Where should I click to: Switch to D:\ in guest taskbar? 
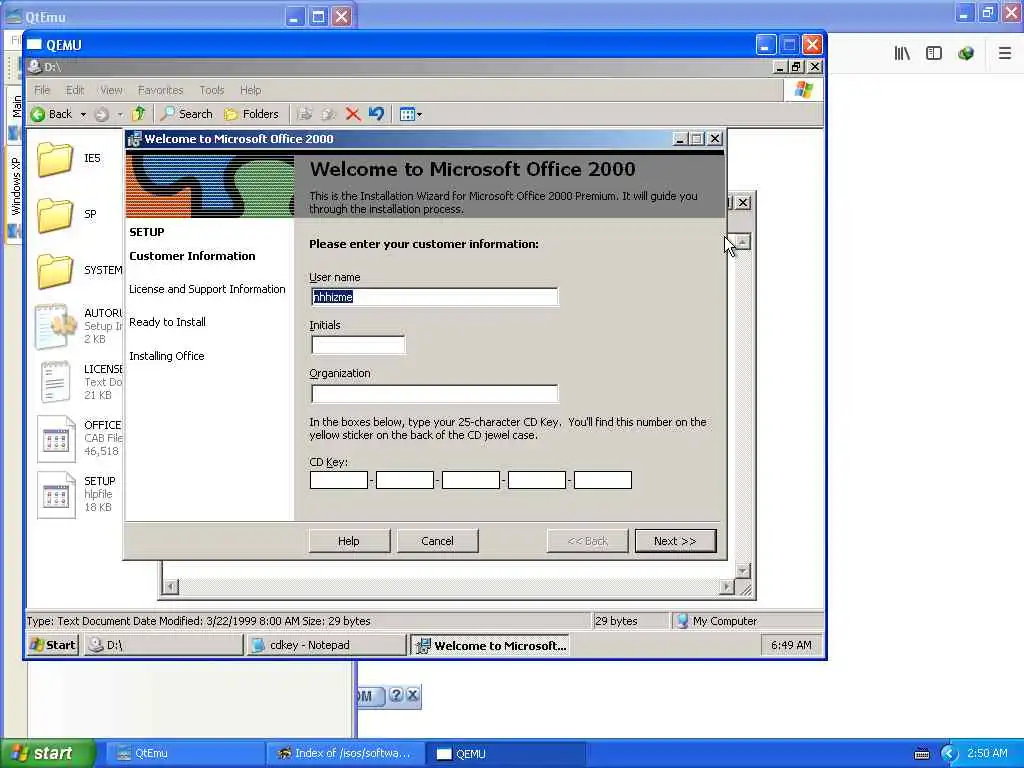pyautogui.click(x=164, y=645)
